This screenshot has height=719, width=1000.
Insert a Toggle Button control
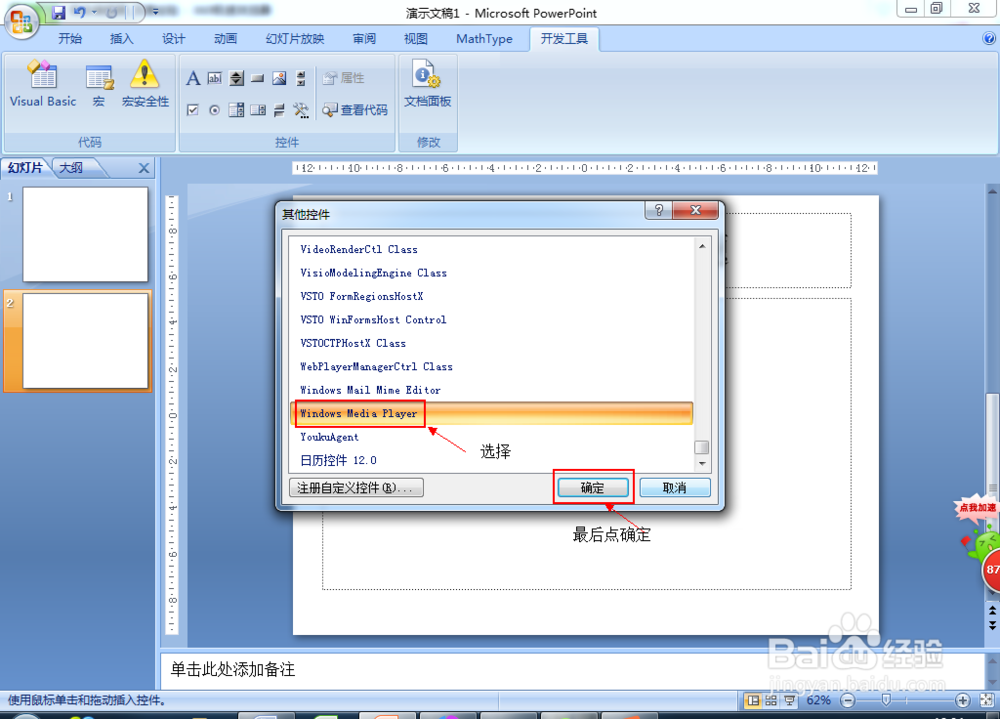(279, 110)
